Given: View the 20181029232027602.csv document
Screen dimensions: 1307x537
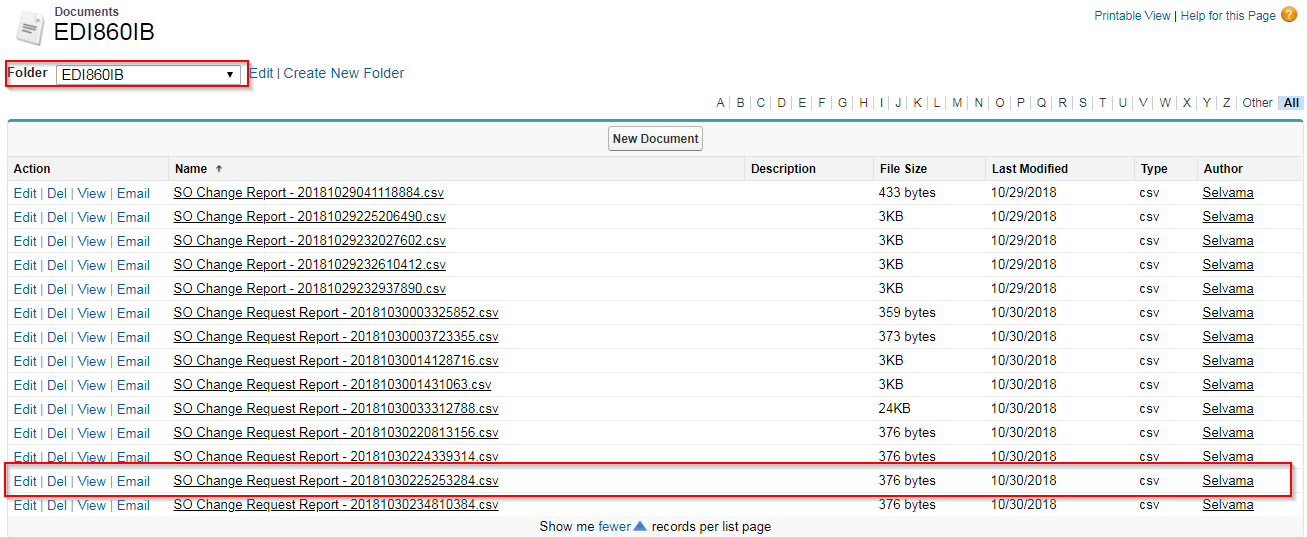Looking at the screenshot, I should [92, 241].
